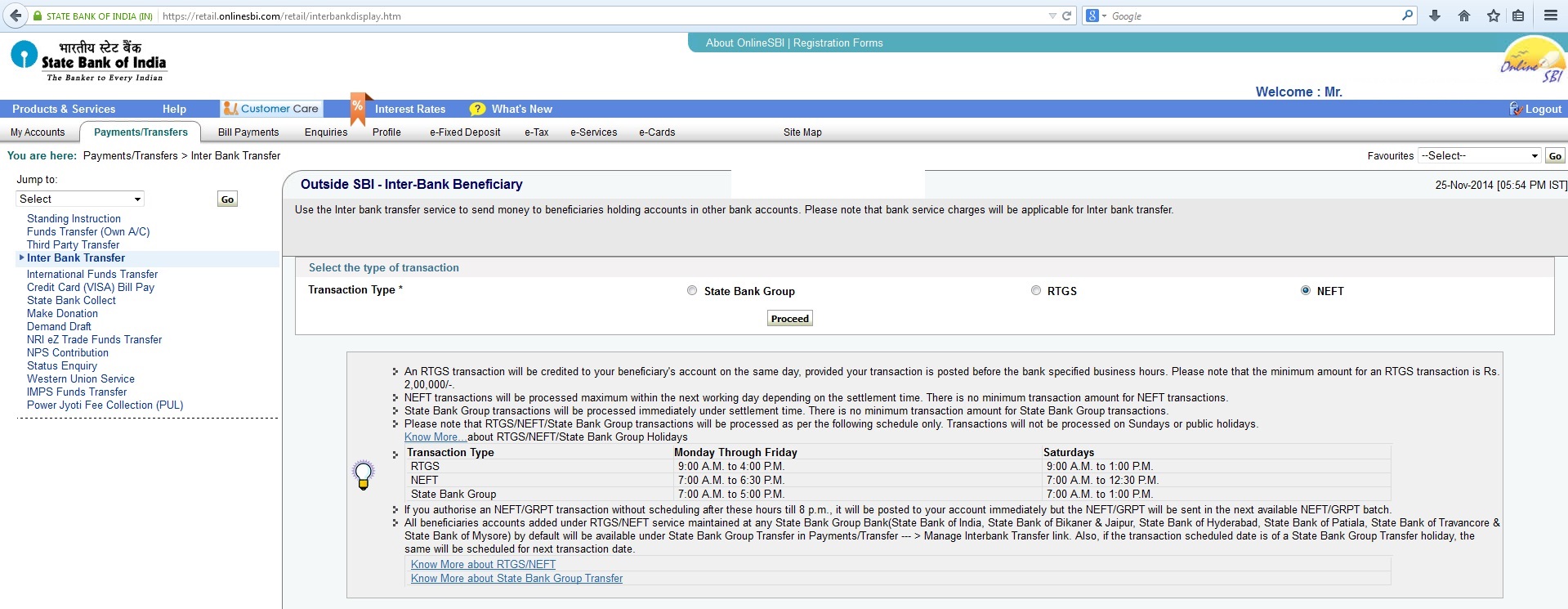Switch to My Accounts tab
This screenshot has width=1568, height=609.
[38, 132]
